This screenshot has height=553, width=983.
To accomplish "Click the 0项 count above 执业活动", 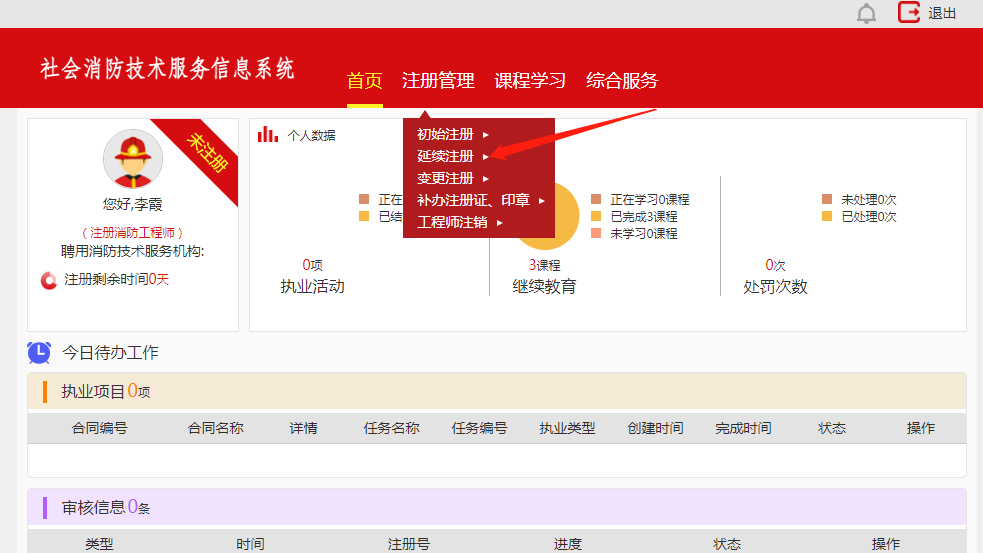I will point(312,265).
